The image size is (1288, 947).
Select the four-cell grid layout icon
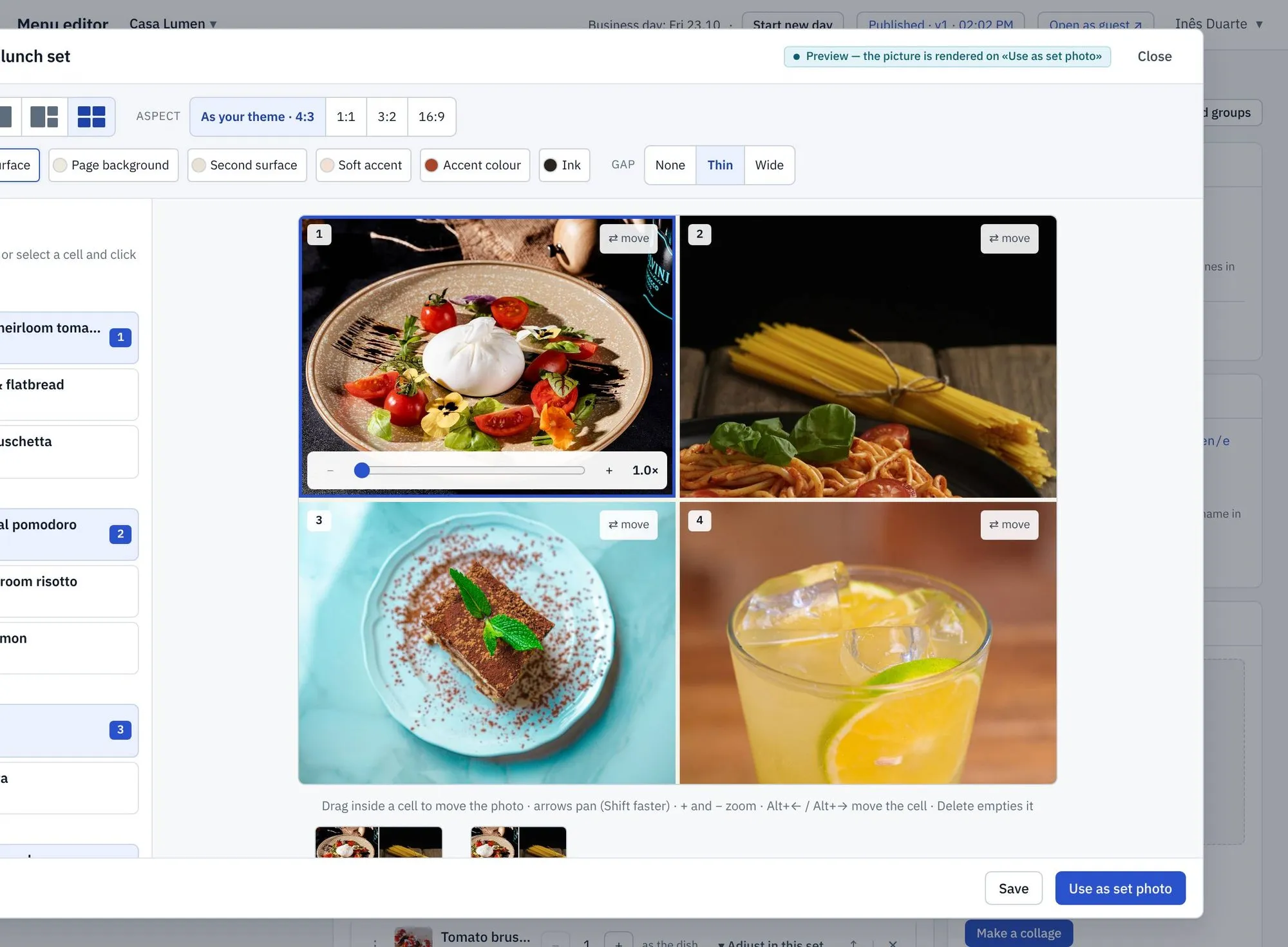point(91,117)
